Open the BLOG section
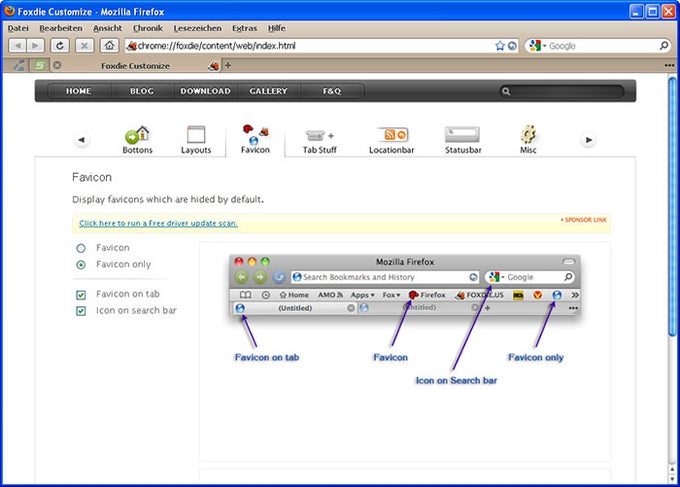Screen dimensions: 680x487 (142, 91)
